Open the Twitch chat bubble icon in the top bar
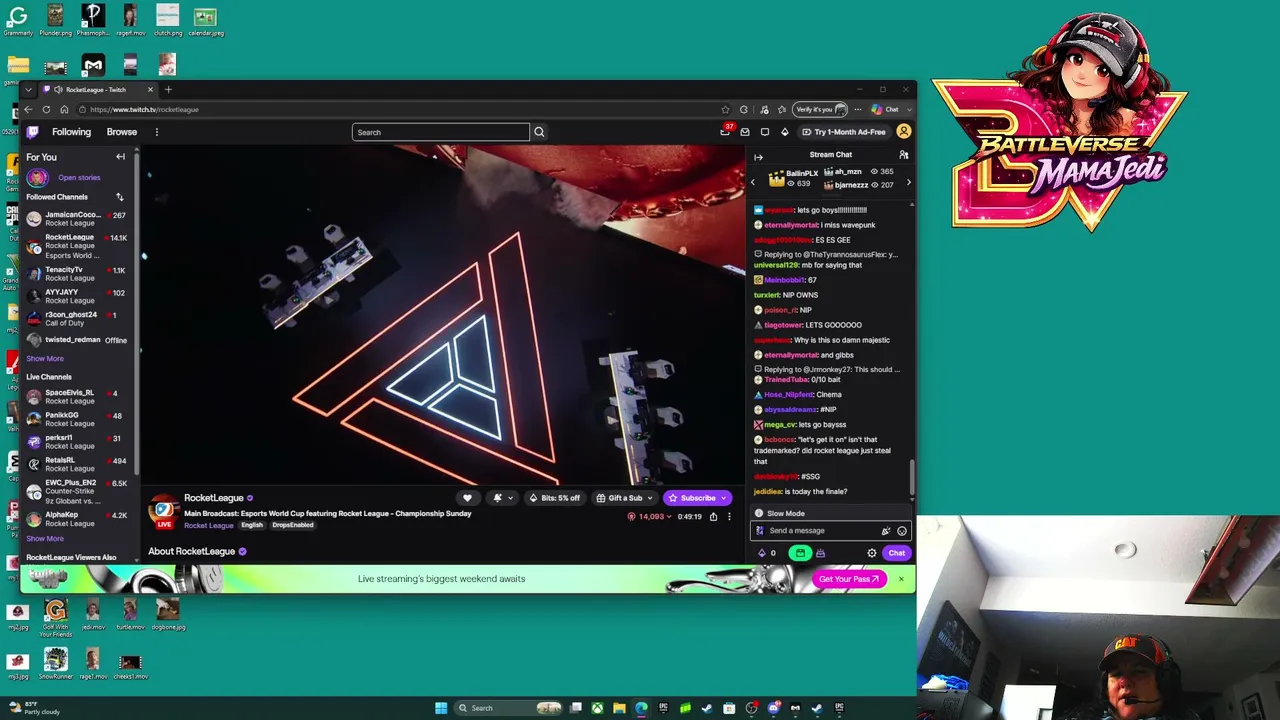 (765, 132)
